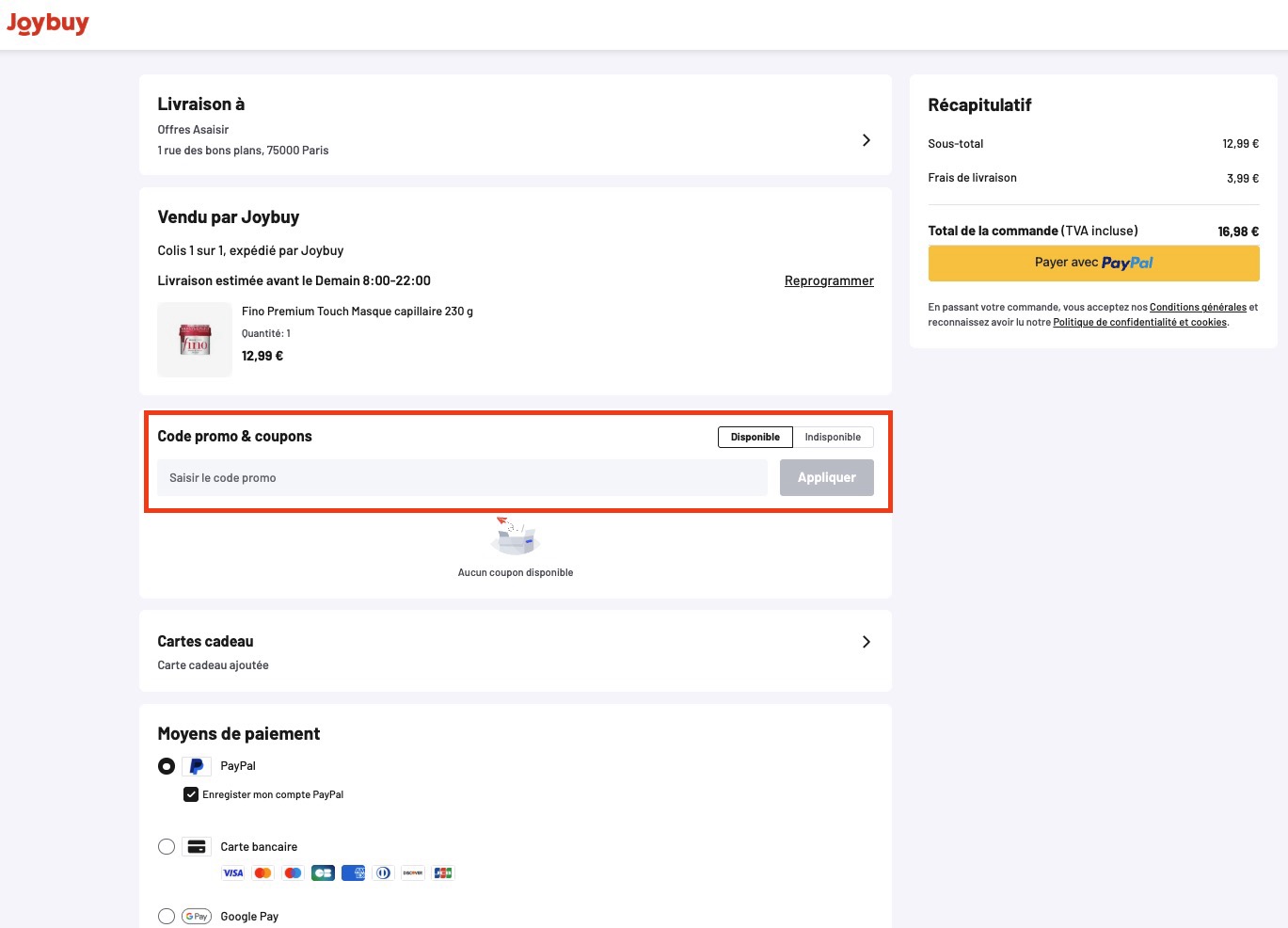Click the Visa card logo

[x=233, y=873]
